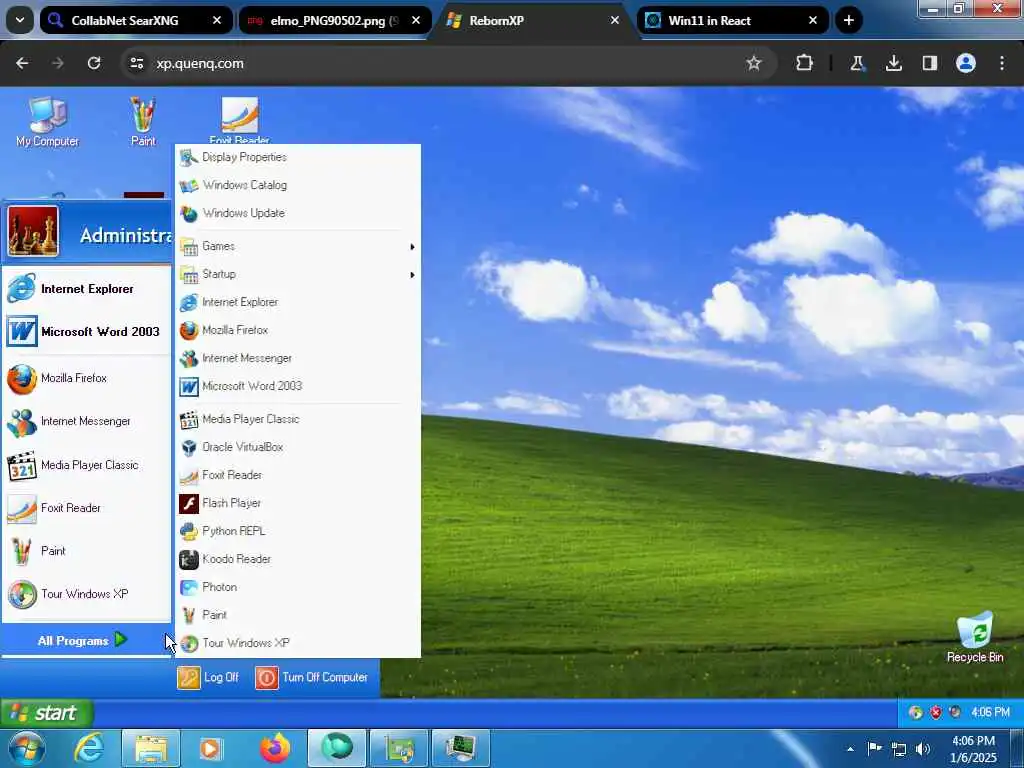Click the Log Off button

click(x=209, y=678)
